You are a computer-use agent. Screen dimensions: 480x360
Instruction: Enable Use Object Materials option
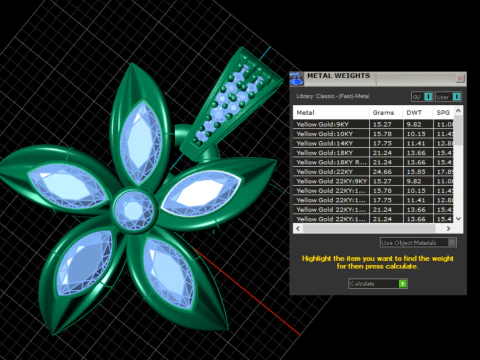(418, 243)
